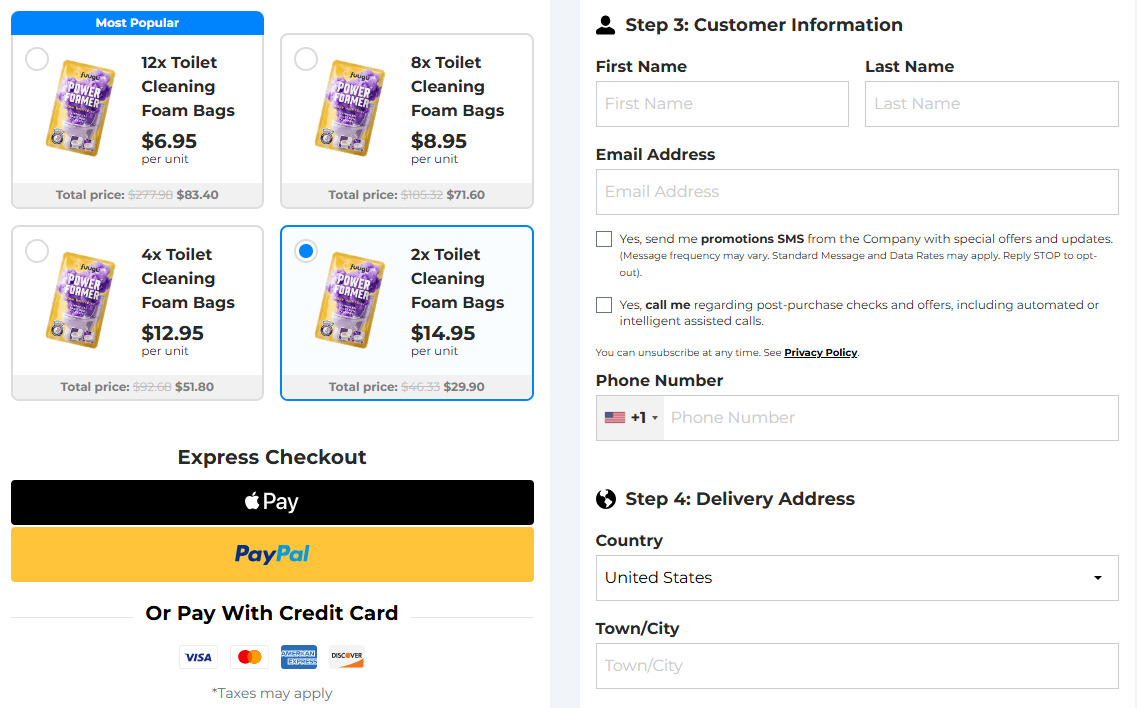Select the 8x Toilet Cleaning Foam Bags radio
The height and width of the screenshot is (708, 1137).
coord(306,59)
